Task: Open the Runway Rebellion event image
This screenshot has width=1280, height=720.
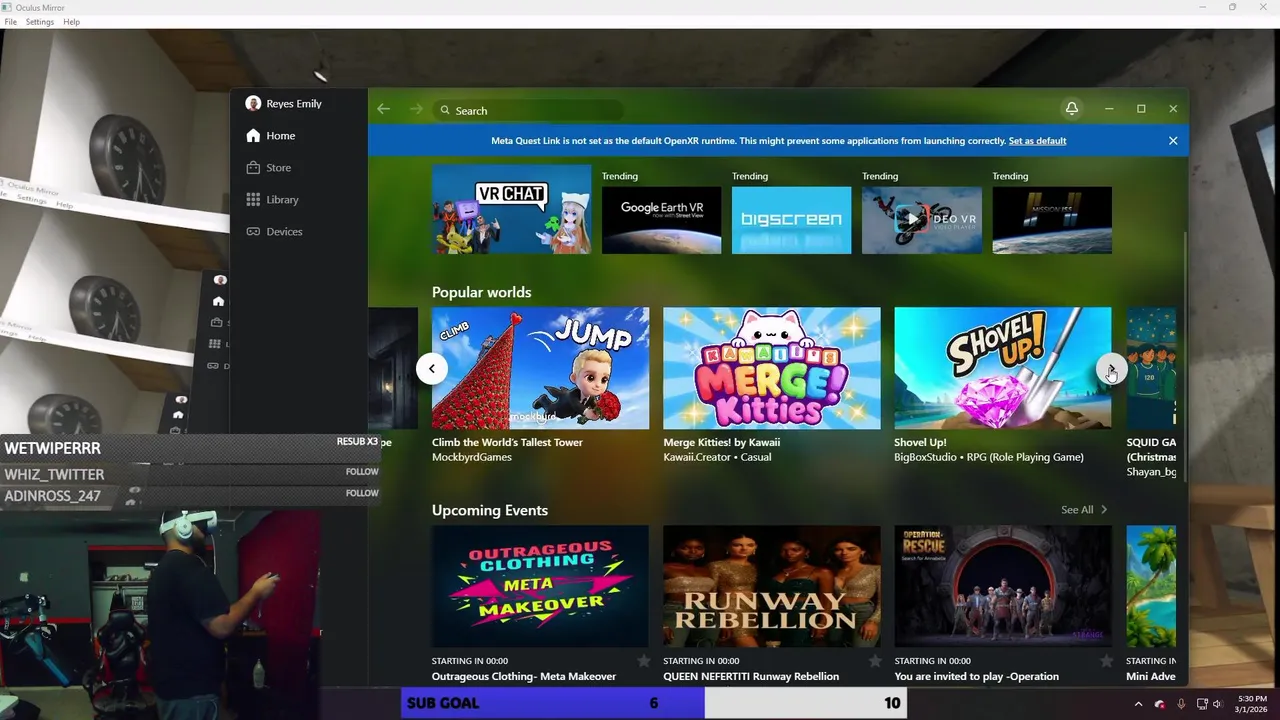Action: coord(772,587)
